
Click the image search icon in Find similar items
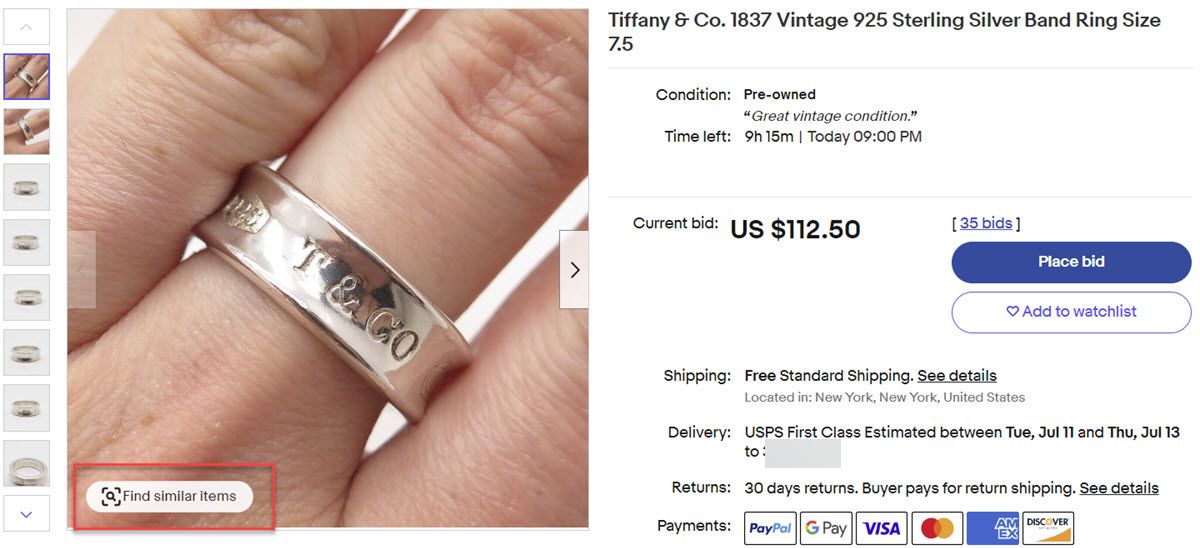point(111,497)
